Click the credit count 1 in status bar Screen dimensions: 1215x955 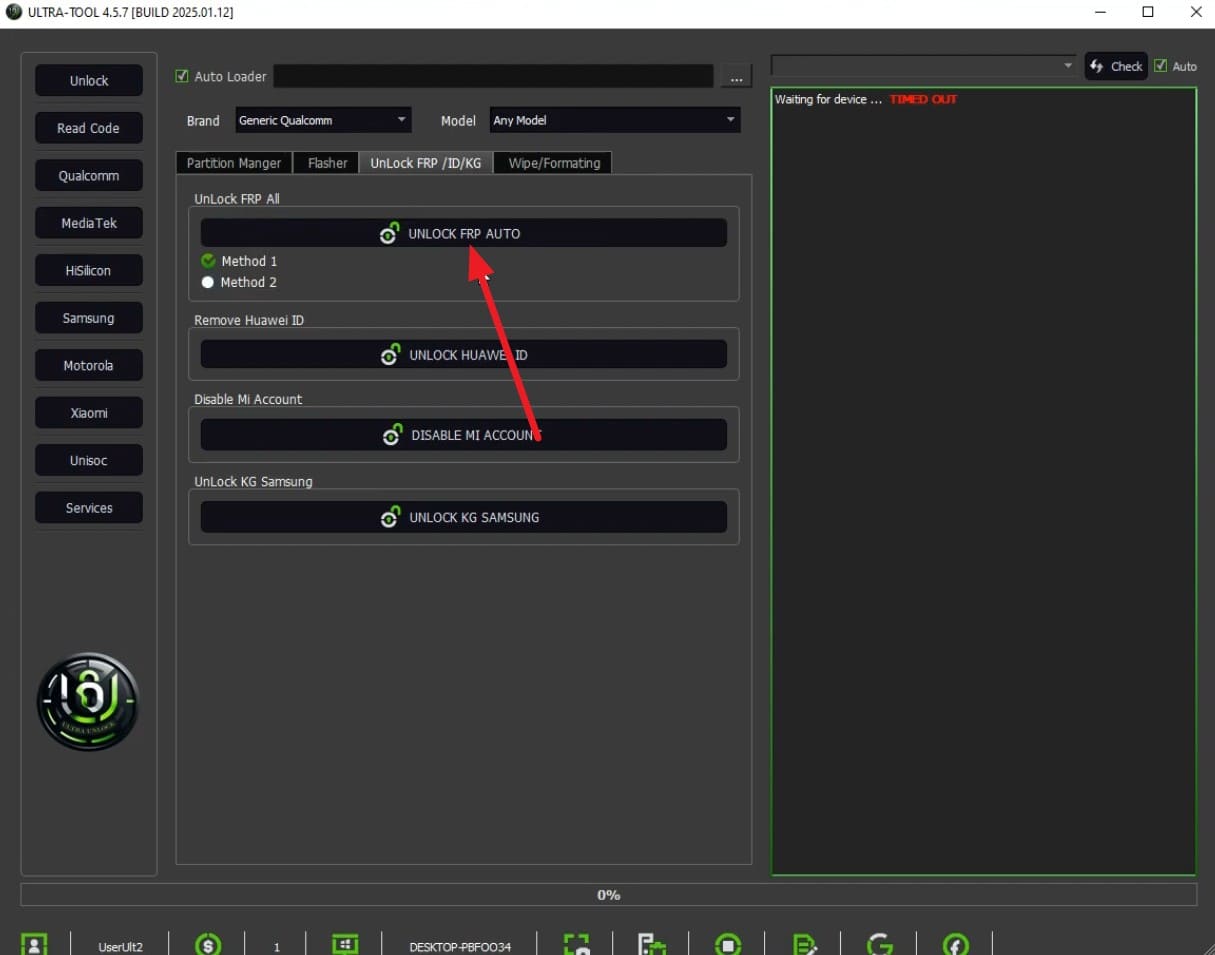[x=277, y=946]
